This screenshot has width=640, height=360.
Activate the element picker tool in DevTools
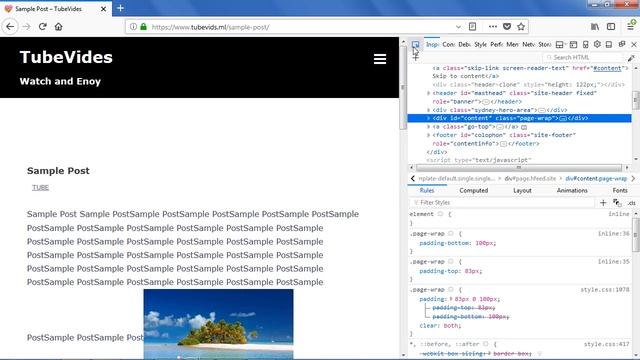click(416, 44)
